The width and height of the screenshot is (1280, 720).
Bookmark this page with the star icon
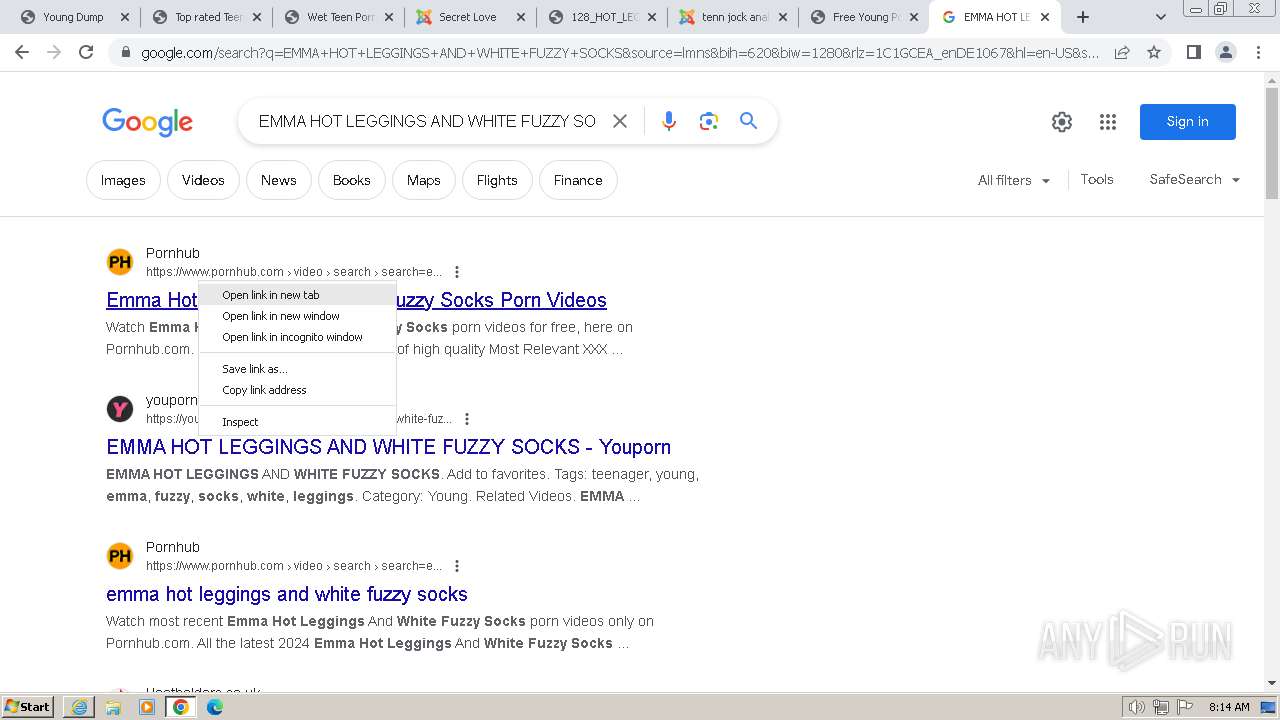(1154, 52)
